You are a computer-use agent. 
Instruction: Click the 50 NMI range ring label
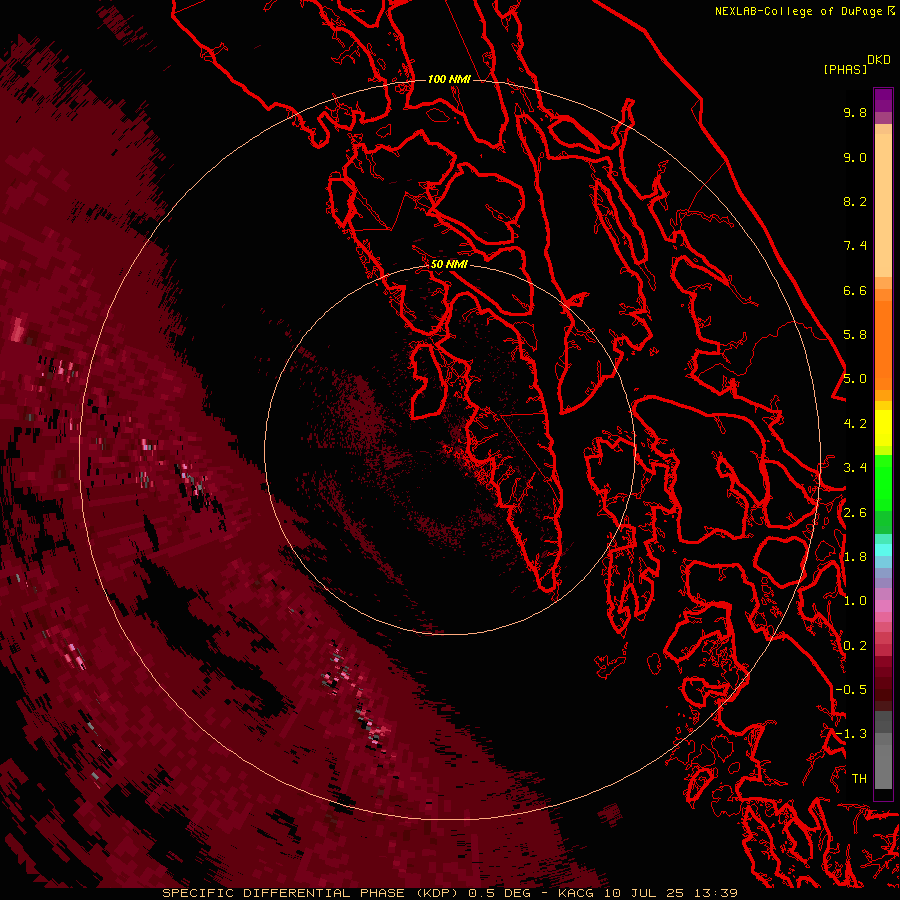(x=449, y=264)
